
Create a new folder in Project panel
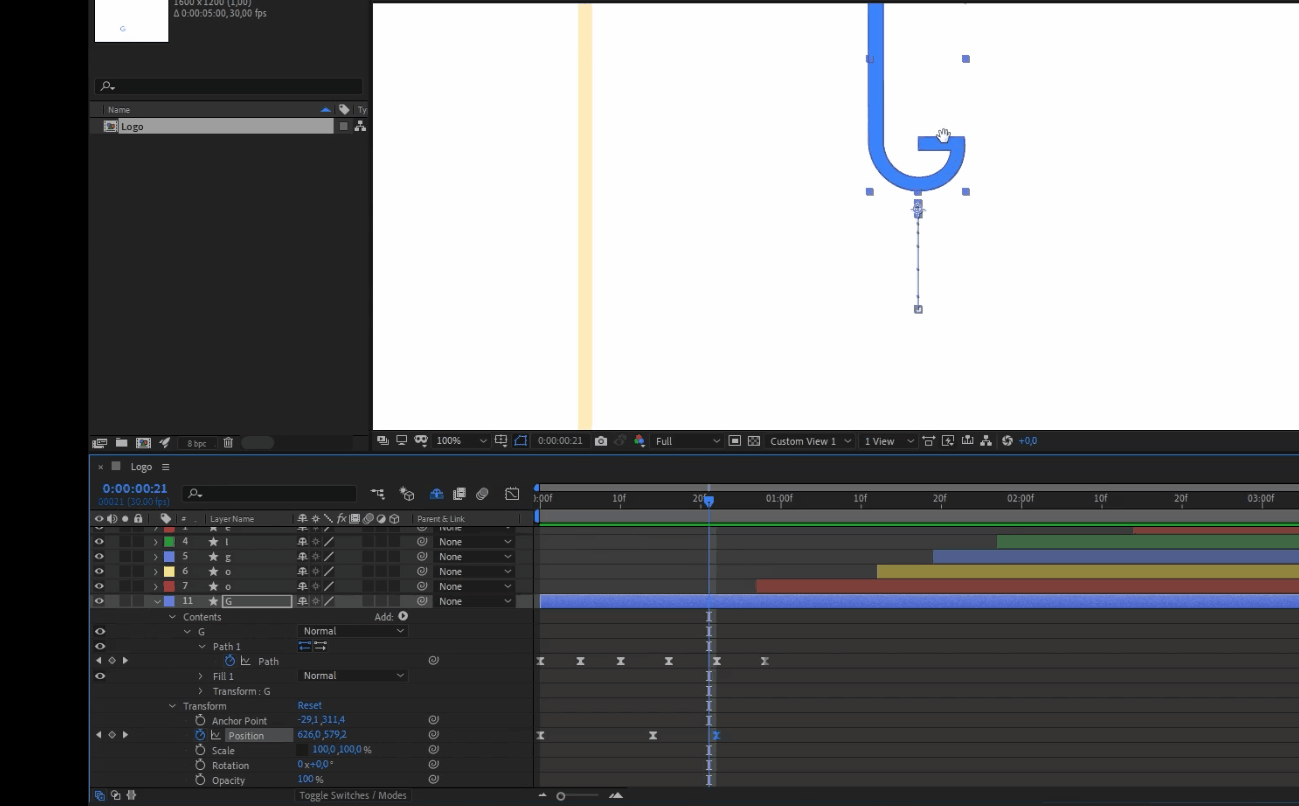[x=122, y=442]
